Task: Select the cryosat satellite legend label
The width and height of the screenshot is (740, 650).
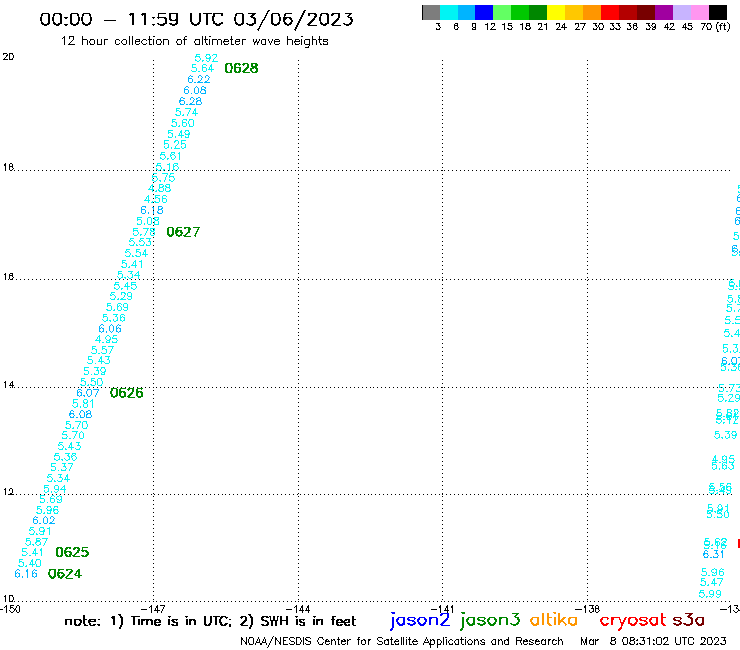Action: (633, 620)
